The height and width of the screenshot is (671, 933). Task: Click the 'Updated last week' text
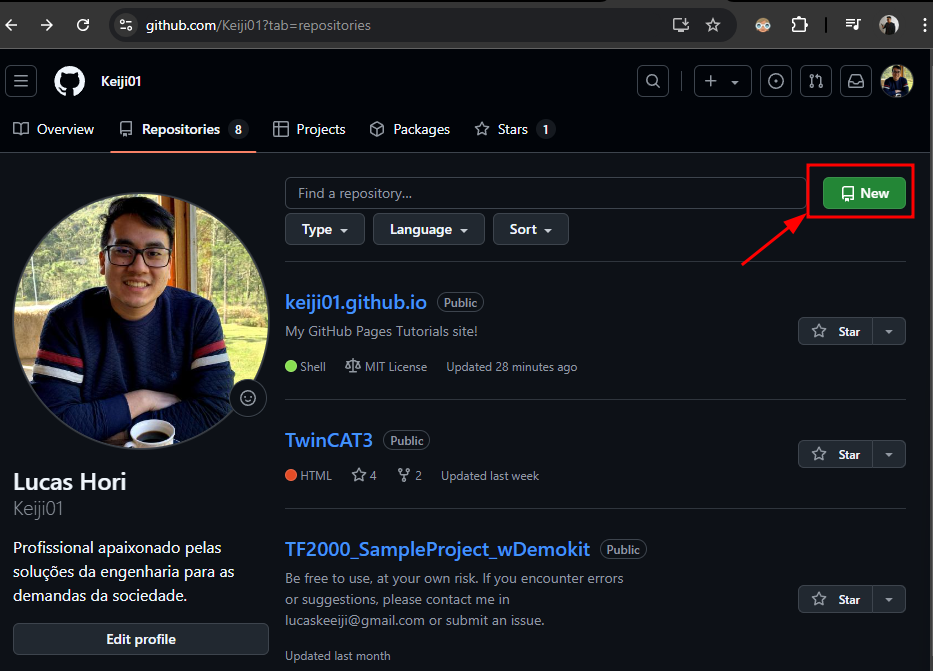(x=490, y=476)
